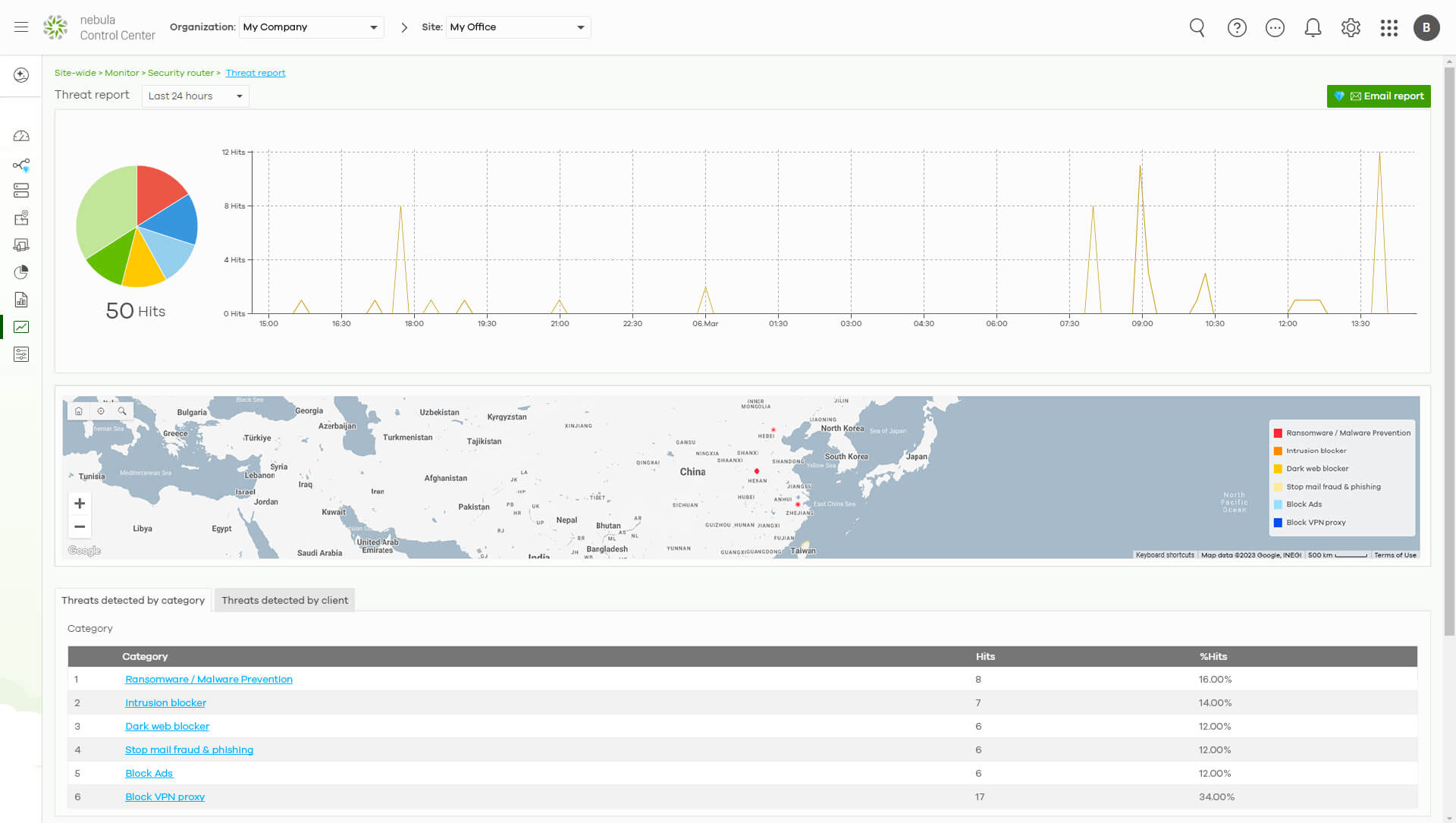Image resolution: width=1456 pixels, height=823 pixels.
Task: Expand the Site My Office dropdown
Action: 518,27
